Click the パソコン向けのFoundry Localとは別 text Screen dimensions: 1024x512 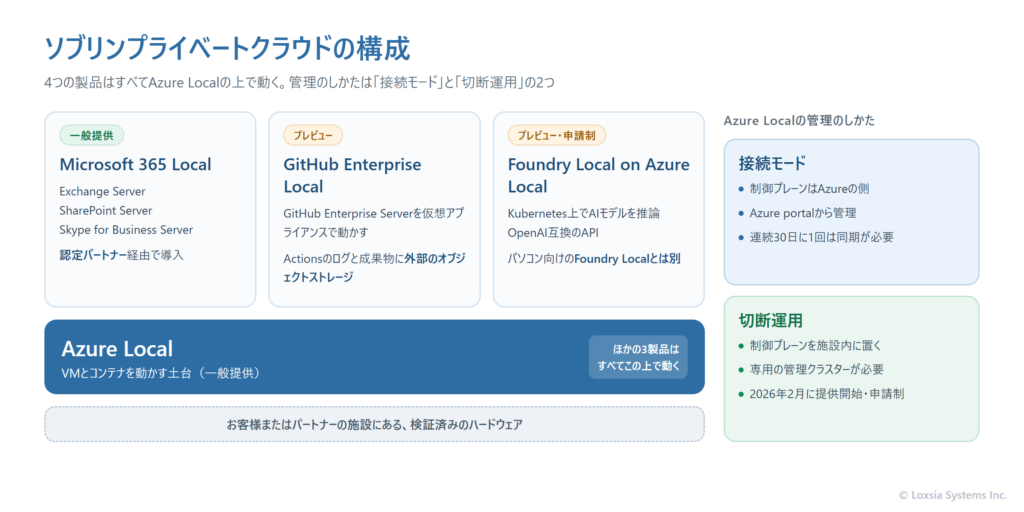594,258
